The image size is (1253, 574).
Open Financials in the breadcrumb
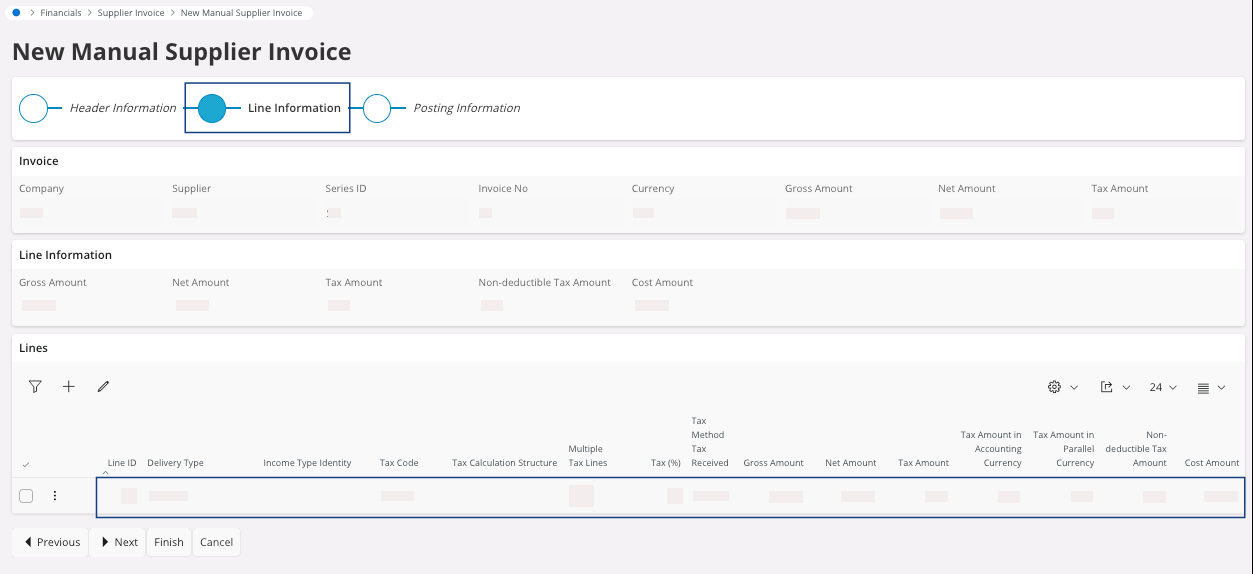[61, 13]
